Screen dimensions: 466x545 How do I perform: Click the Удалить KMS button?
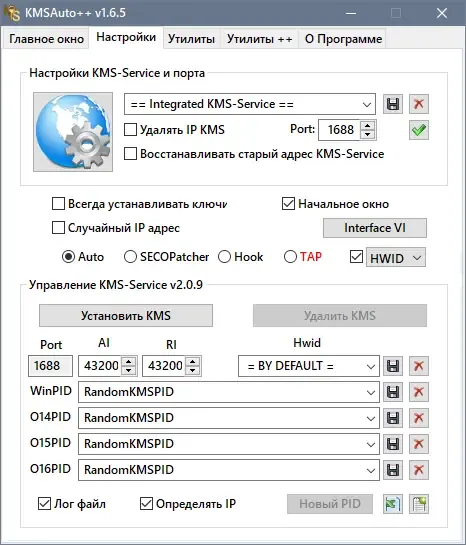click(x=340, y=316)
